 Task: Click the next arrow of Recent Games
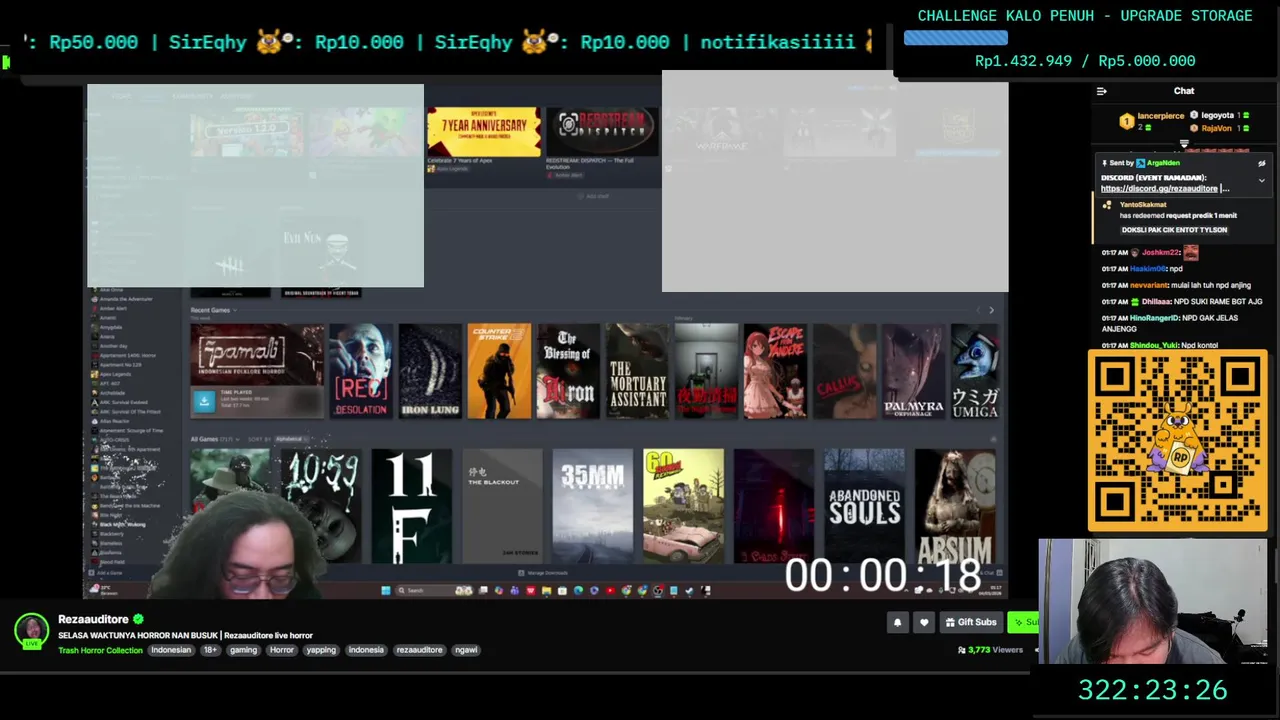point(991,311)
